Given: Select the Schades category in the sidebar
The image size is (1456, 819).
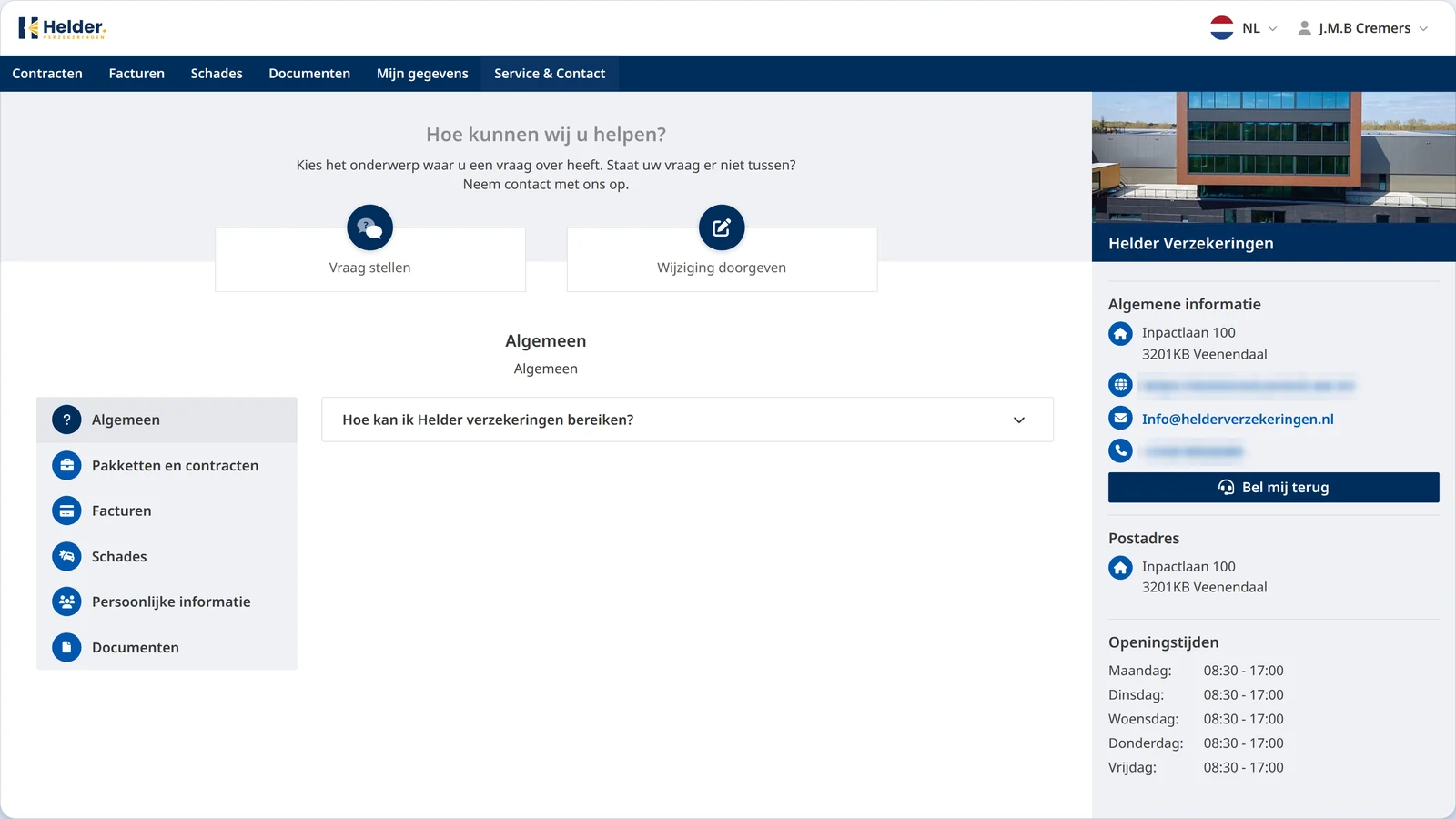Looking at the screenshot, I should 167,556.
